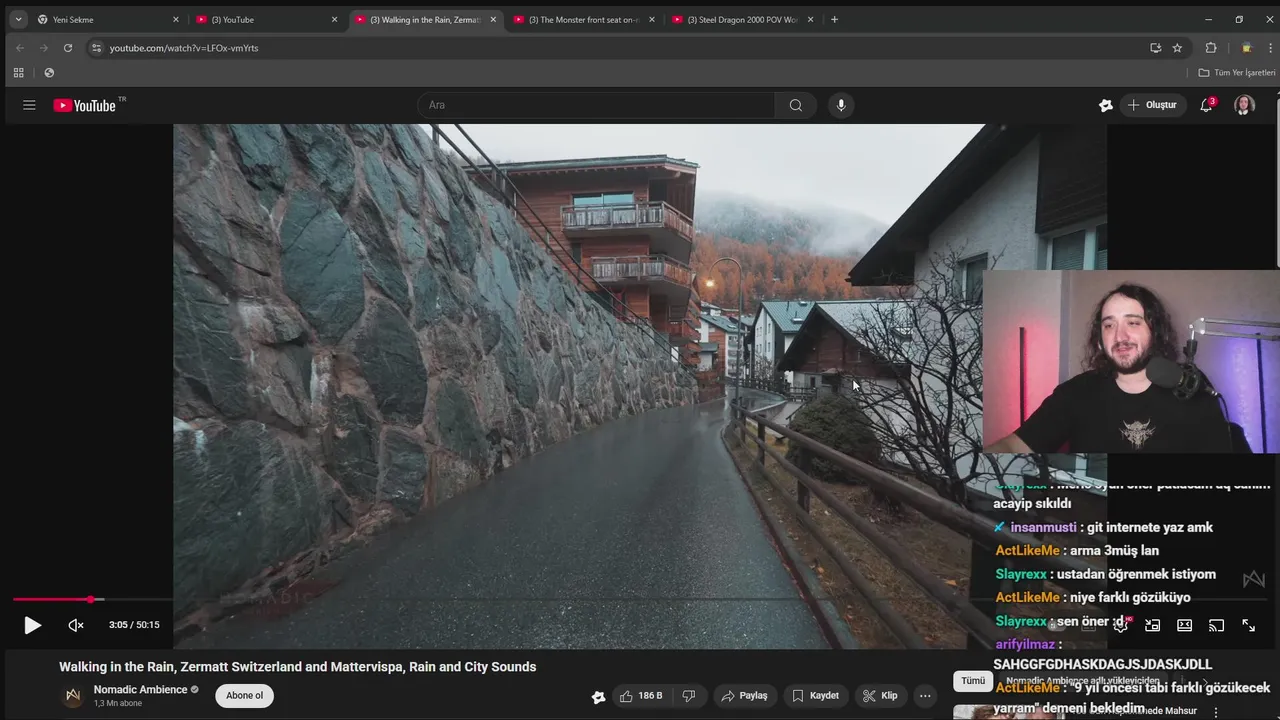1280x720 pixels.
Task: Save the video with Kaydet
Action: 816,696
